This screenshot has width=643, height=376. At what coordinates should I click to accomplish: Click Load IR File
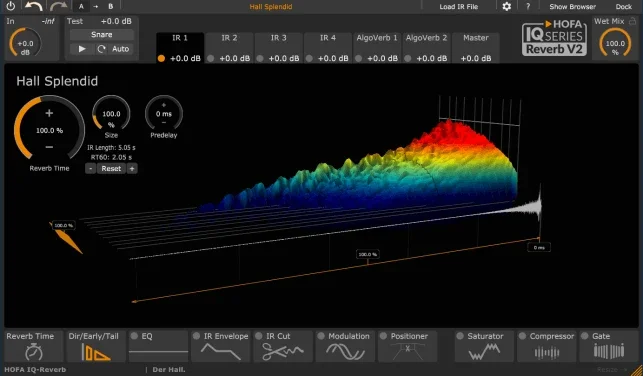[x=458, y=7]
